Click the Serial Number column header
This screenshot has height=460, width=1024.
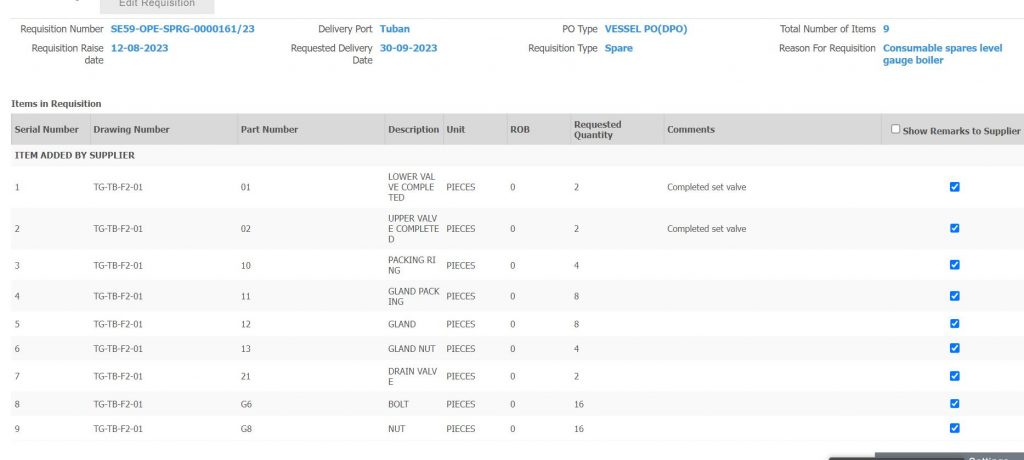[x=46, y=130]
